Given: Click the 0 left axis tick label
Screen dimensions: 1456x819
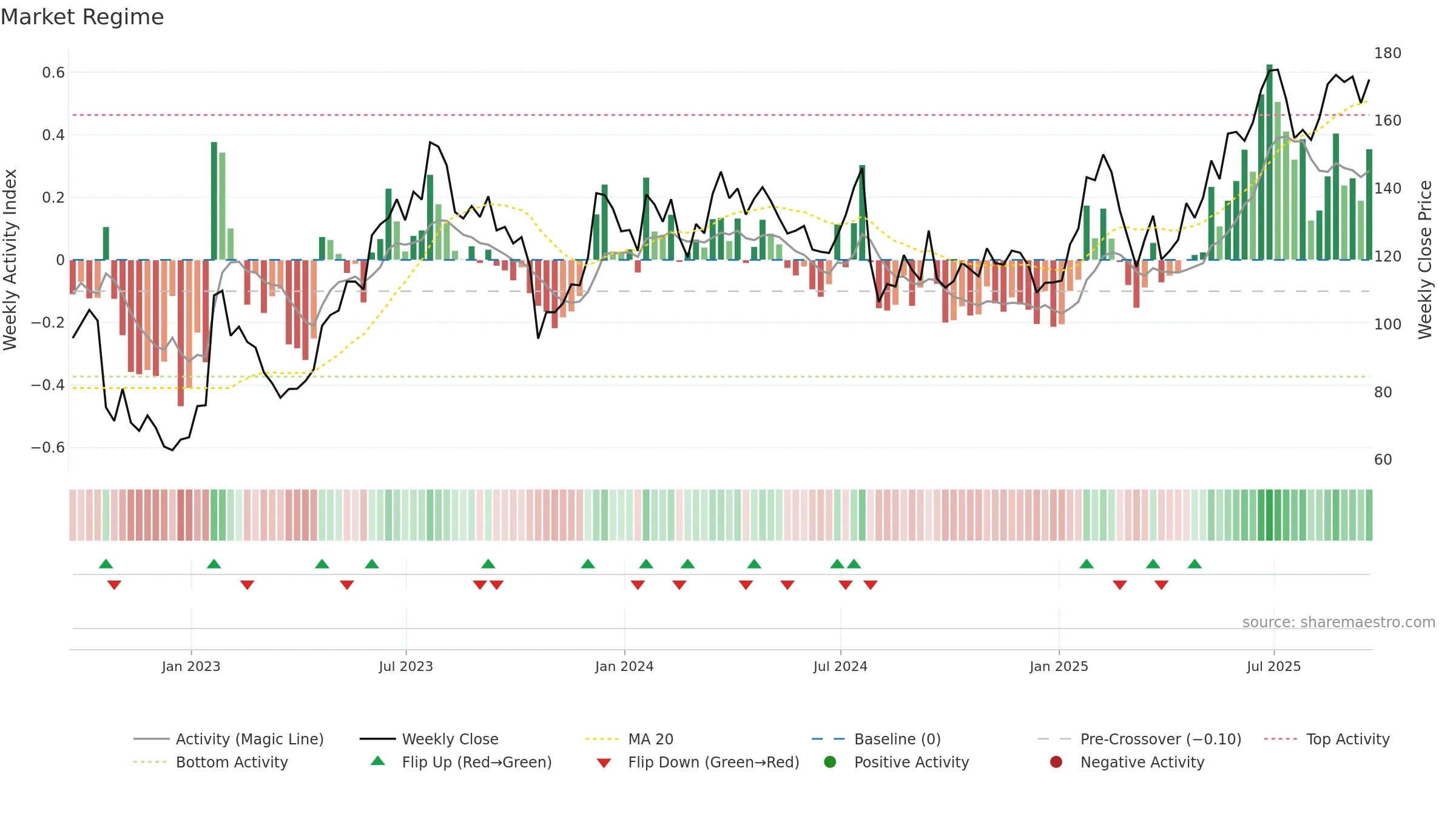Looking at the screenshot, I should coord(60,260).
